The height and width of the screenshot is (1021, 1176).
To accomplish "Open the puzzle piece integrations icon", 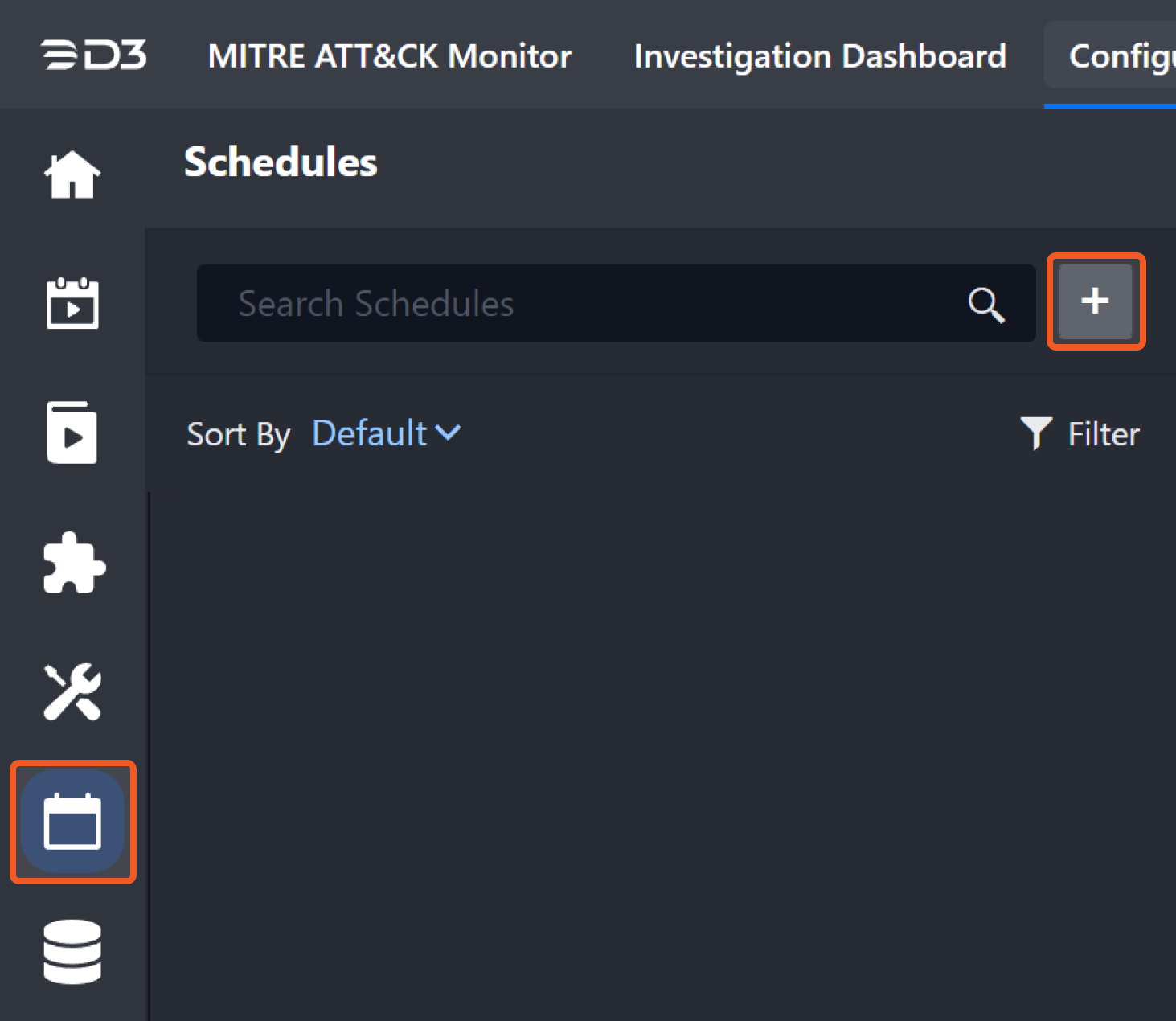I will 73,563.
